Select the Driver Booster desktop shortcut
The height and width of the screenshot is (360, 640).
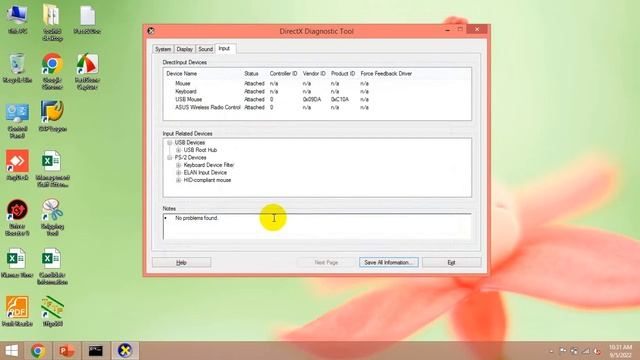point(17,217)
